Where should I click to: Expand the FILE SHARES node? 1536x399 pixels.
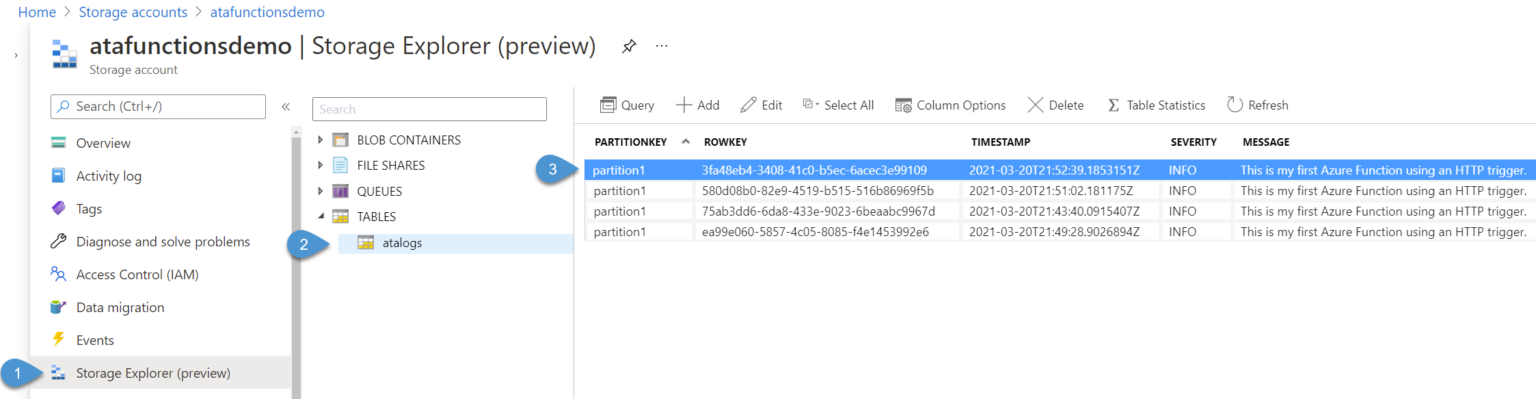tap(320, 165)
